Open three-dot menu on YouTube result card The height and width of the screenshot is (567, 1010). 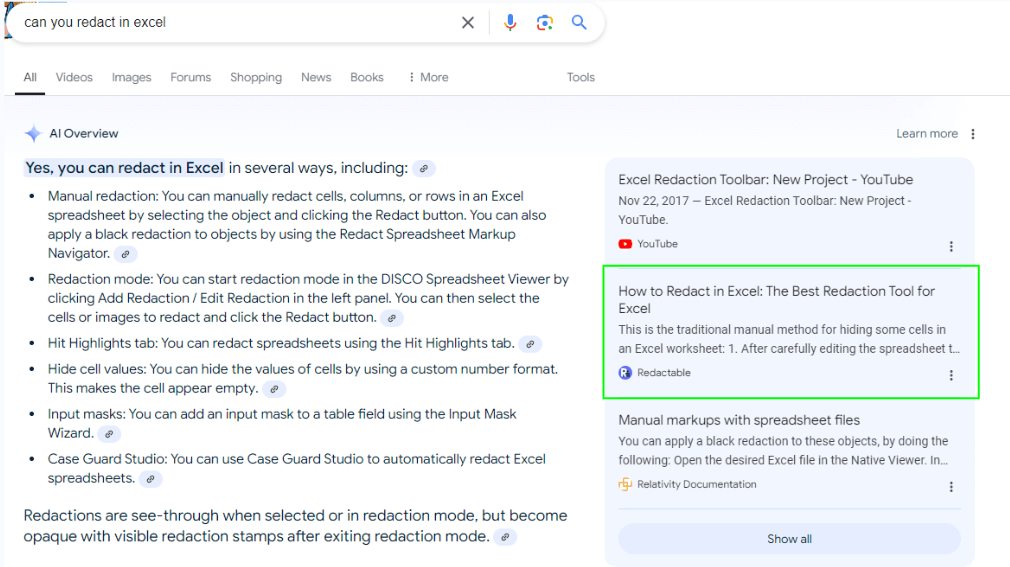(951, 246)
